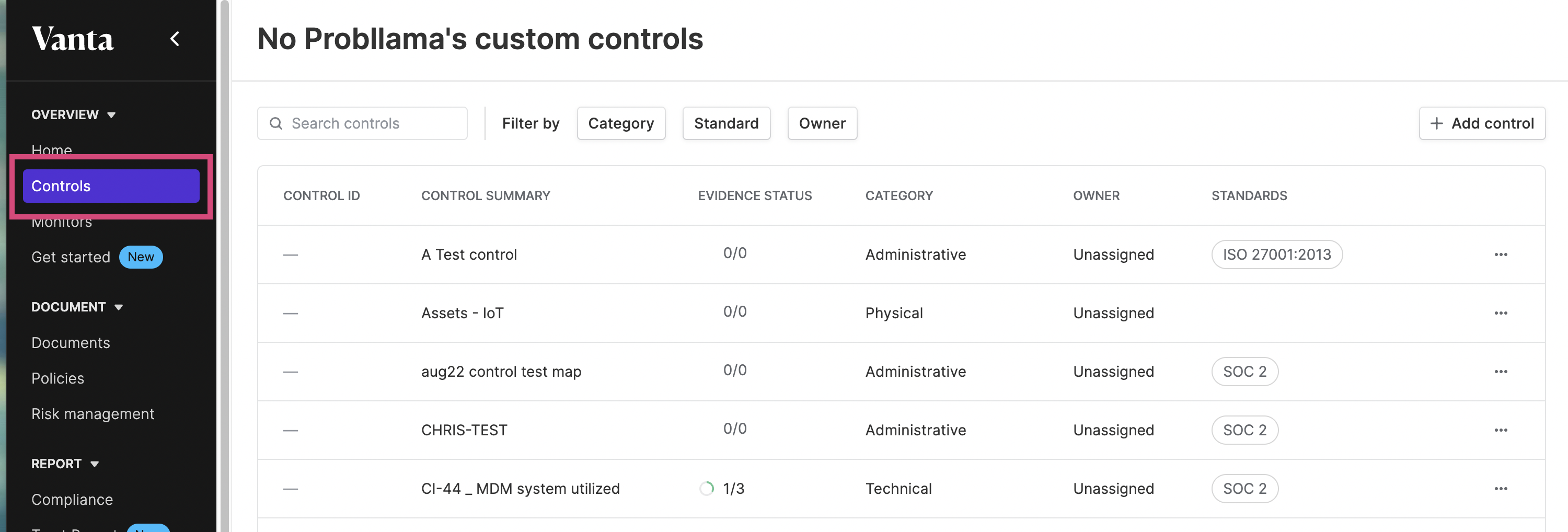The image size is (1568, 532).
Task: Open A Test control summary
Action: [469, 255]
